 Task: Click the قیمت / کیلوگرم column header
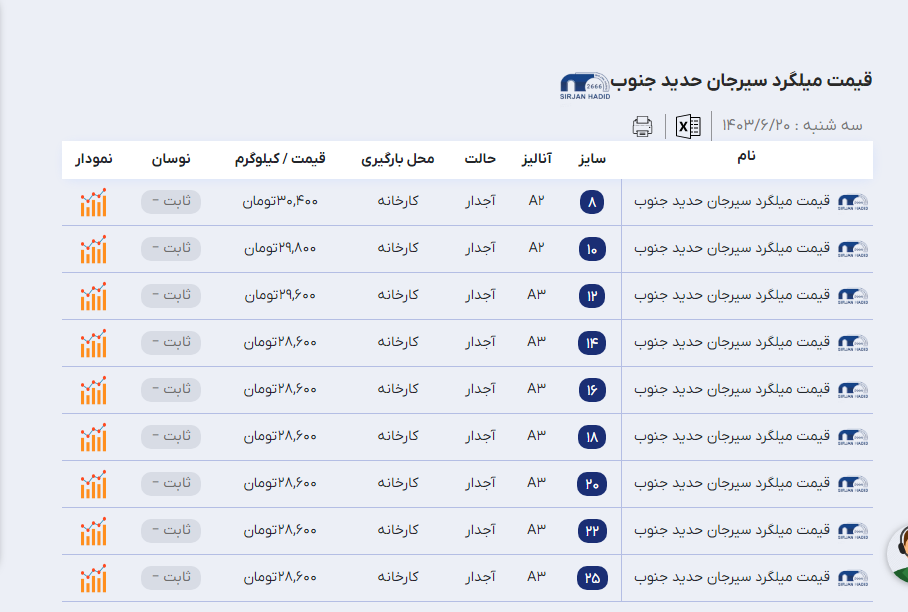pyautogui.click(x=280, y=159)
